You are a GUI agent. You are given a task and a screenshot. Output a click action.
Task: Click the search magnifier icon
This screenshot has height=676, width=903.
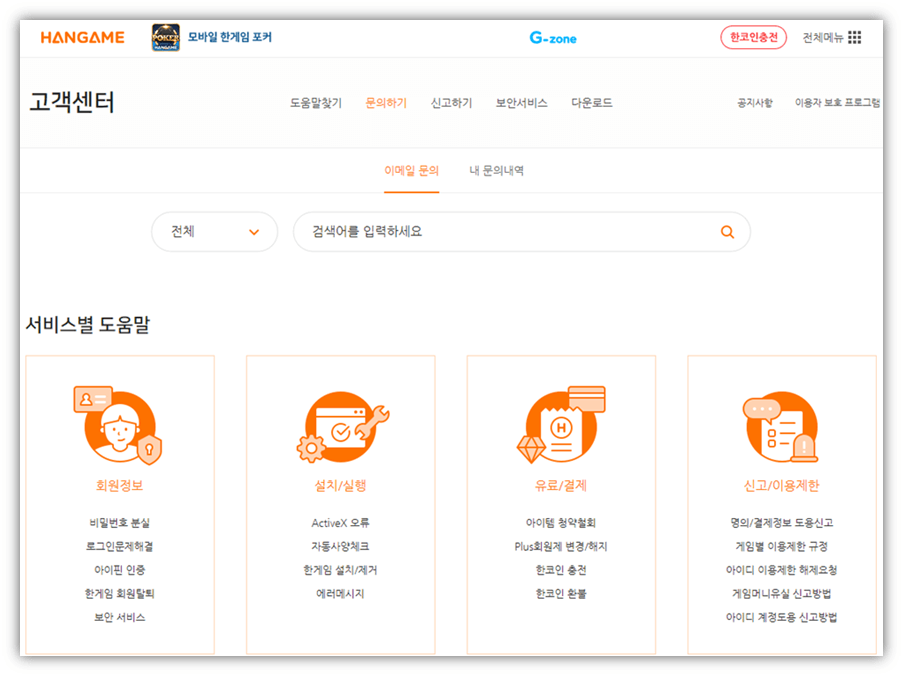pyautogui.click(x=727, y=231)
